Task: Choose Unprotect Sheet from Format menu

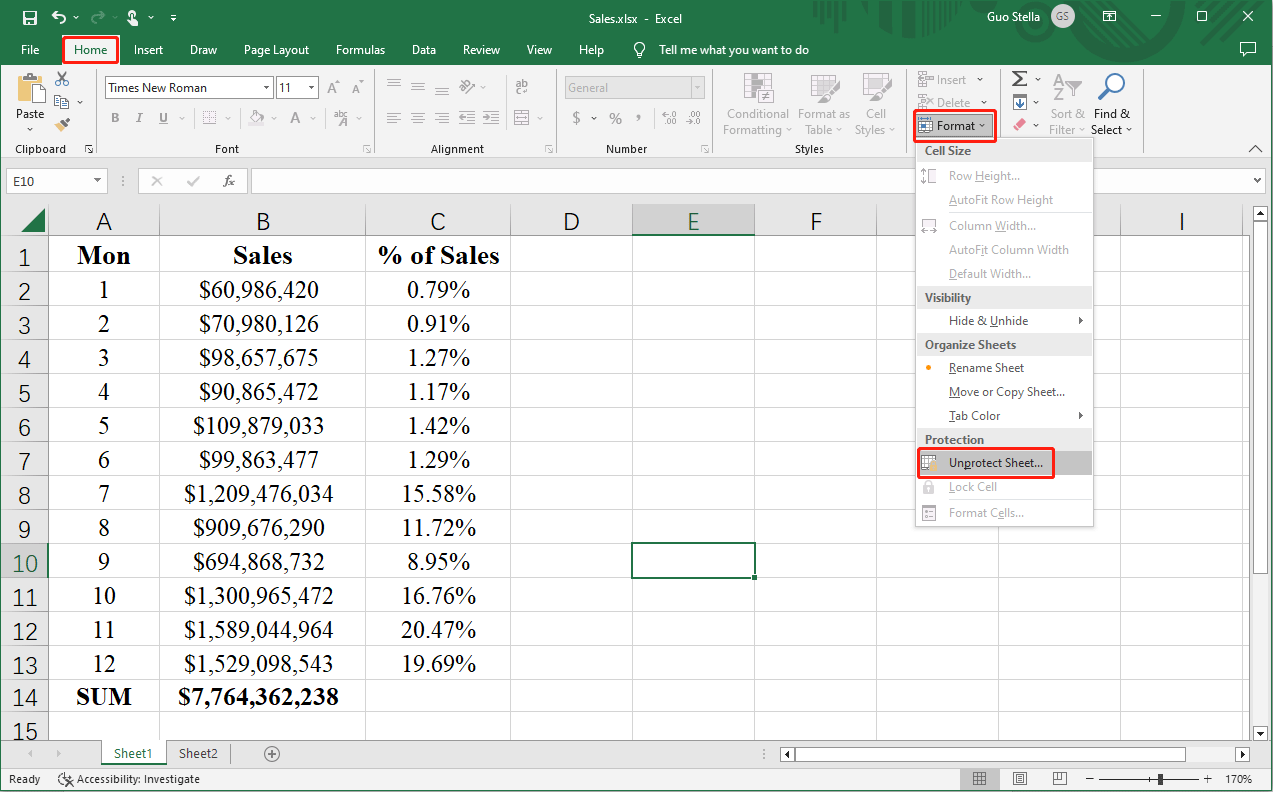Action: tap(1004, 463)
